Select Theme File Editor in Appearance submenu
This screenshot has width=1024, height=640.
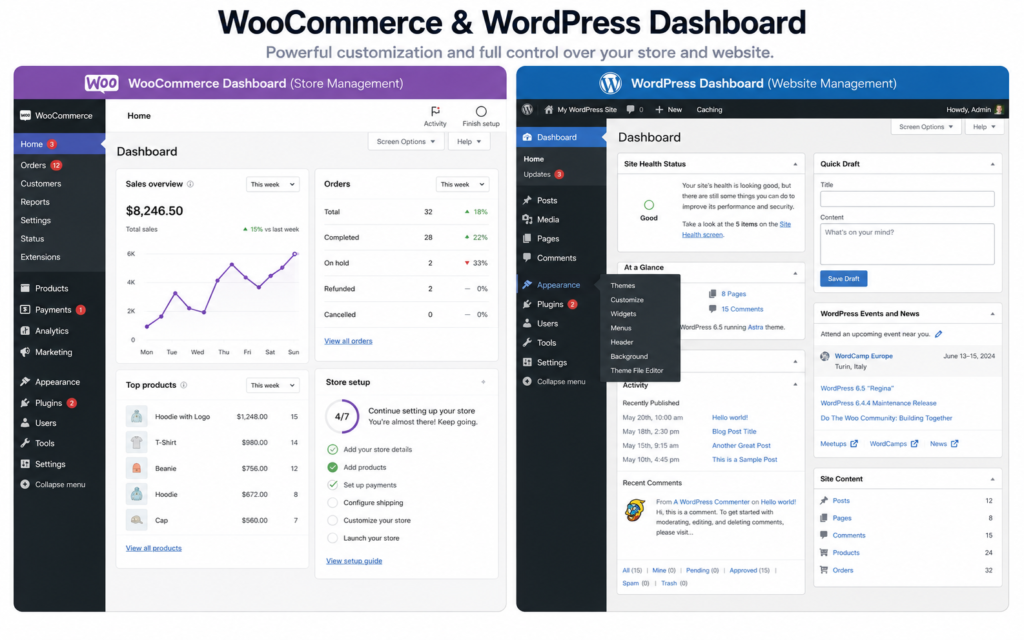pos(637,370)
